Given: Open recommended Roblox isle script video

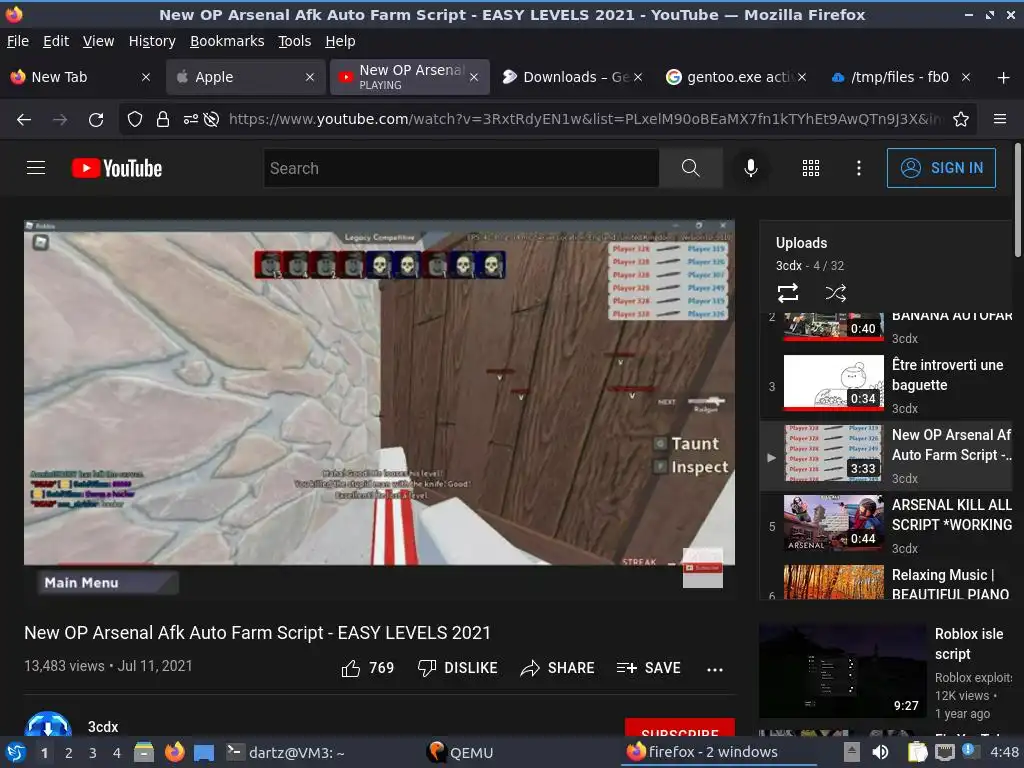Looking at the screenshot, I should click(x=886, y=672).
